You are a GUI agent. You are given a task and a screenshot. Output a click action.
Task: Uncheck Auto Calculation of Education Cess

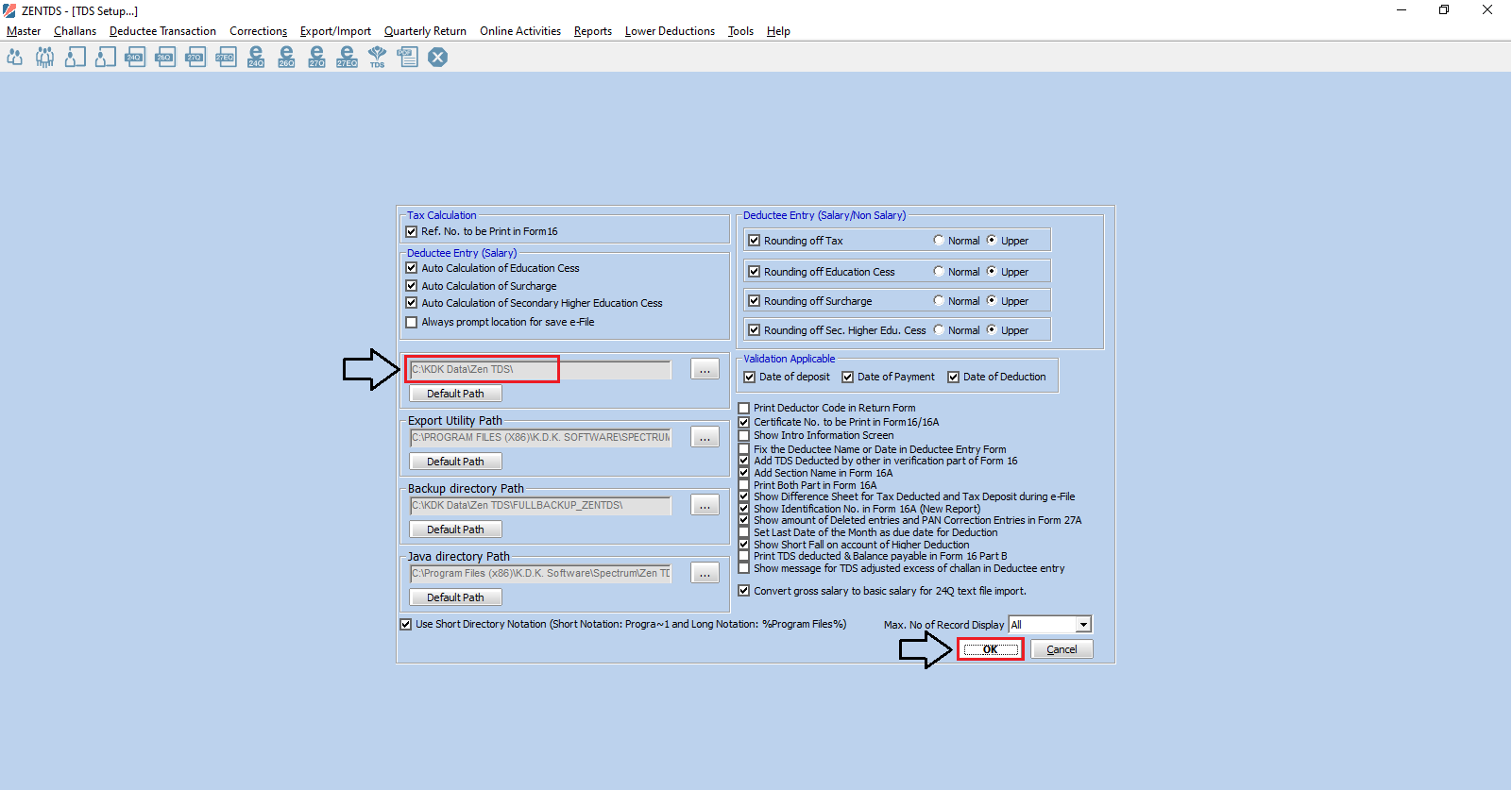(x=411, y=268)
